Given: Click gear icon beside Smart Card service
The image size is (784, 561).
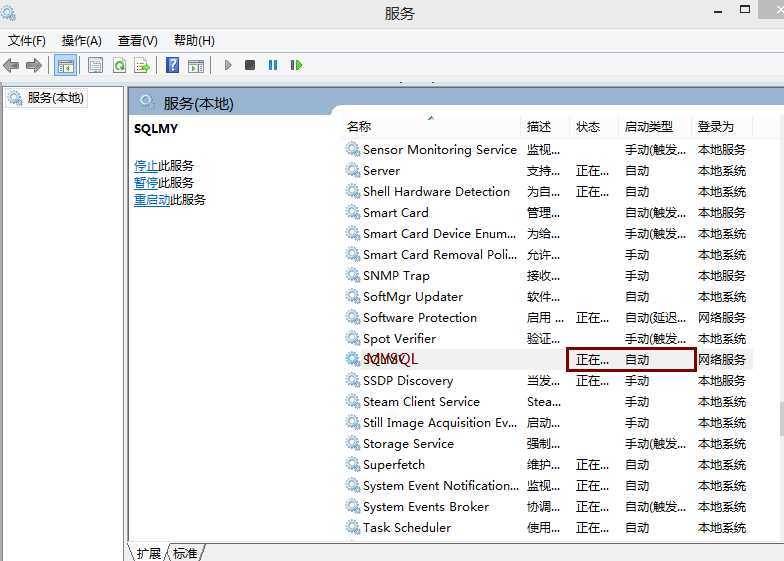Looking at the screenshot, I should 353,212.
